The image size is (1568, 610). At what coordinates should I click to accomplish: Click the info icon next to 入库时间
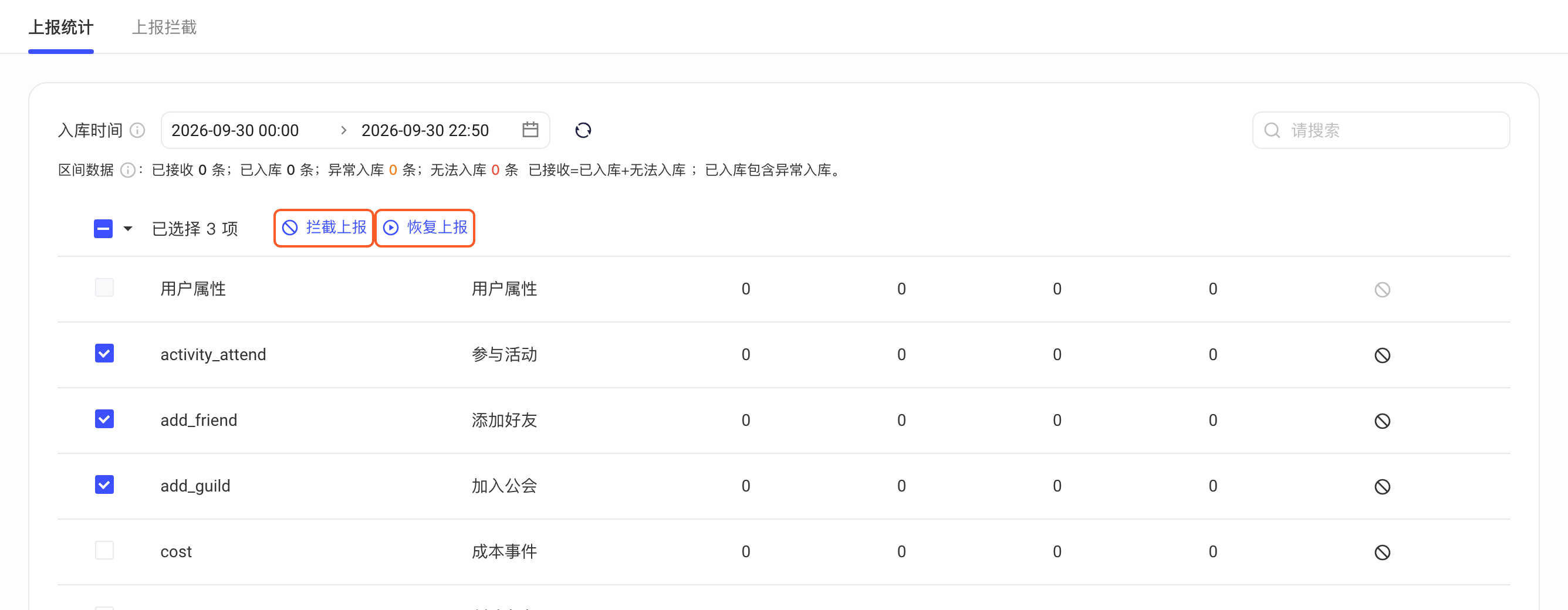pyautogui.click(x=137, y=130)
